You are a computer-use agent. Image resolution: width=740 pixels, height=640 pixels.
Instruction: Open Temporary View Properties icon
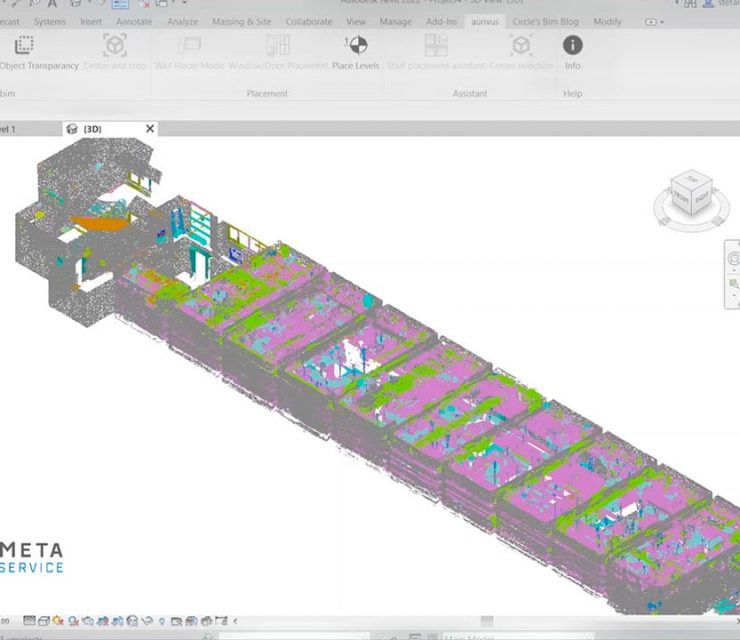[176, 621]
